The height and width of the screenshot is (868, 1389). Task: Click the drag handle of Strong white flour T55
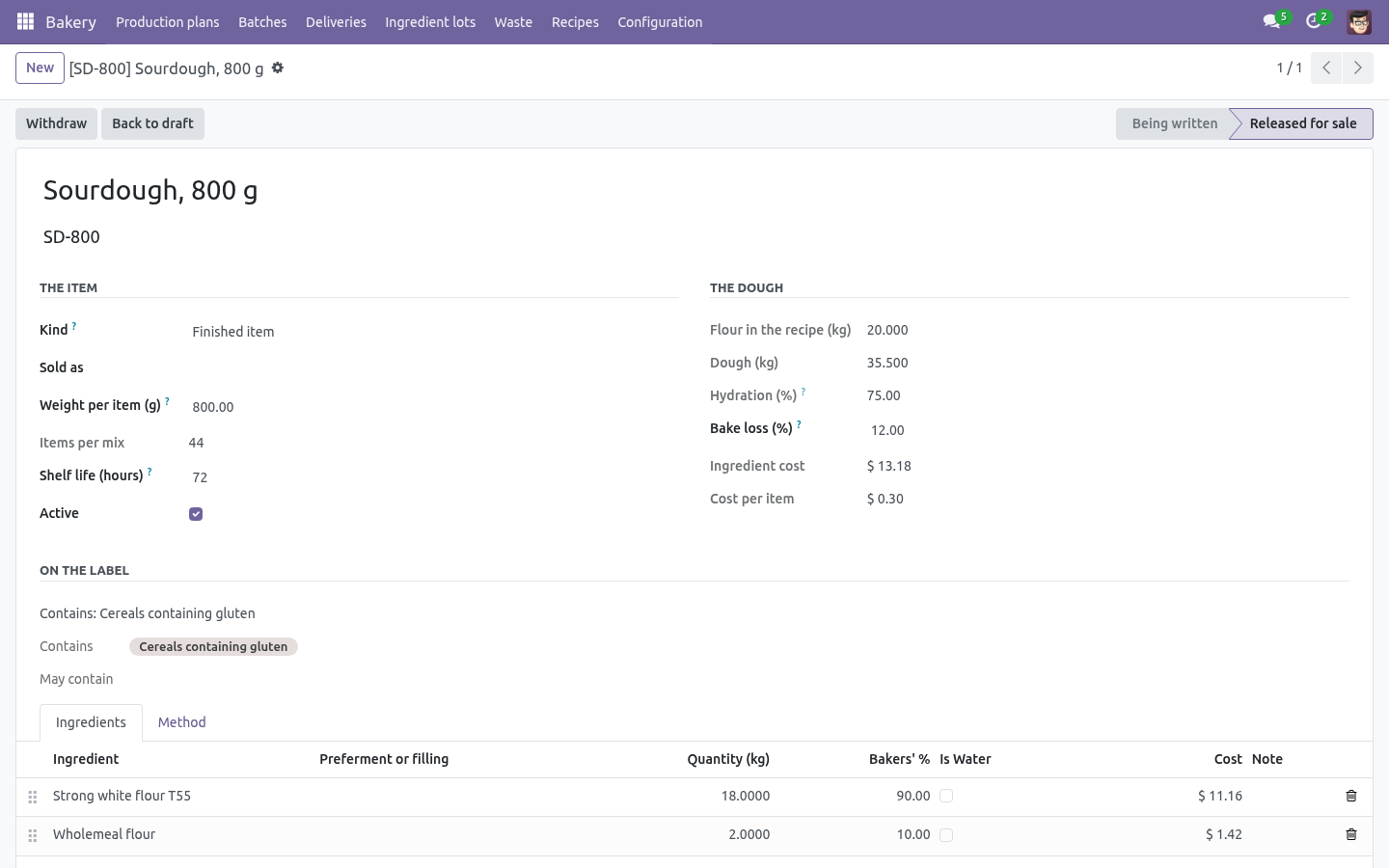pyautogui.click(x=33, y=797)
